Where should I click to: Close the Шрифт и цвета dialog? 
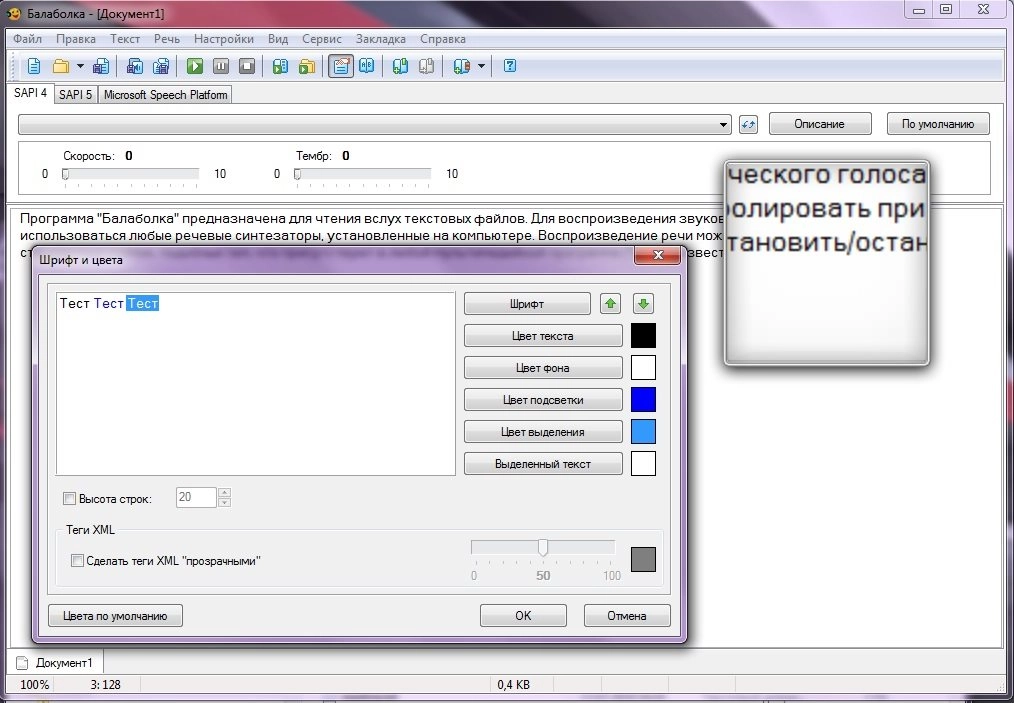point(658,255)
